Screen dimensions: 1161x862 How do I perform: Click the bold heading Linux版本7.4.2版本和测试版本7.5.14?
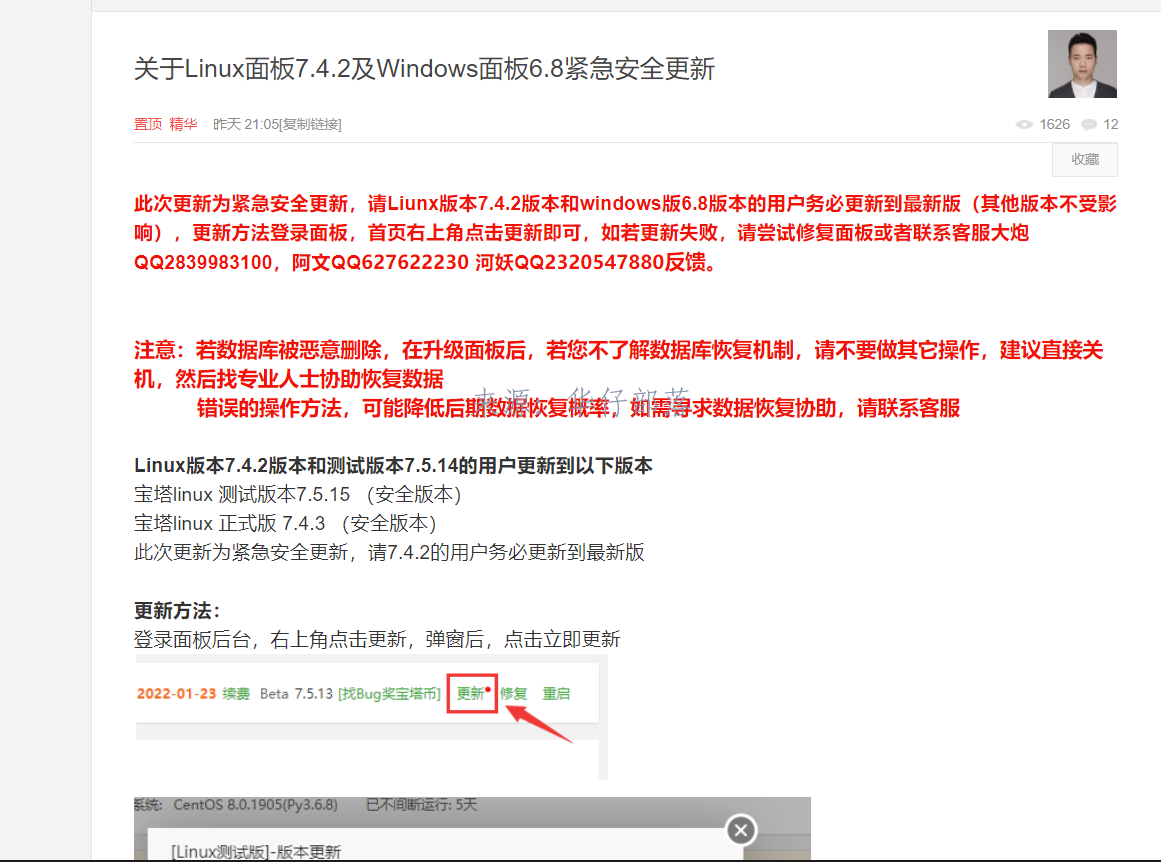click(393, 466)
